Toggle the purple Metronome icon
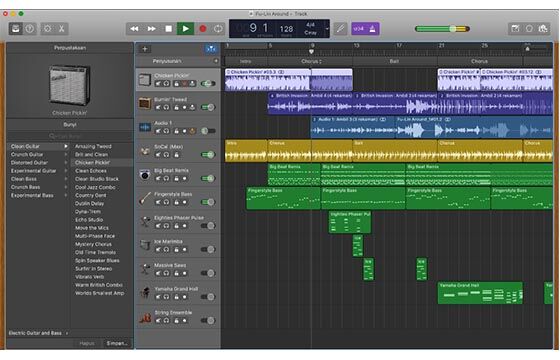 [372, 29]
